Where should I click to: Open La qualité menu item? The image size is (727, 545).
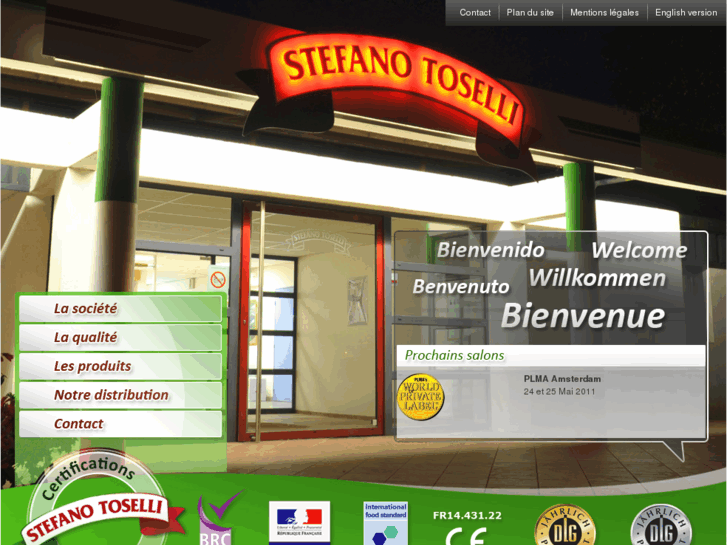tap(121, 337)
